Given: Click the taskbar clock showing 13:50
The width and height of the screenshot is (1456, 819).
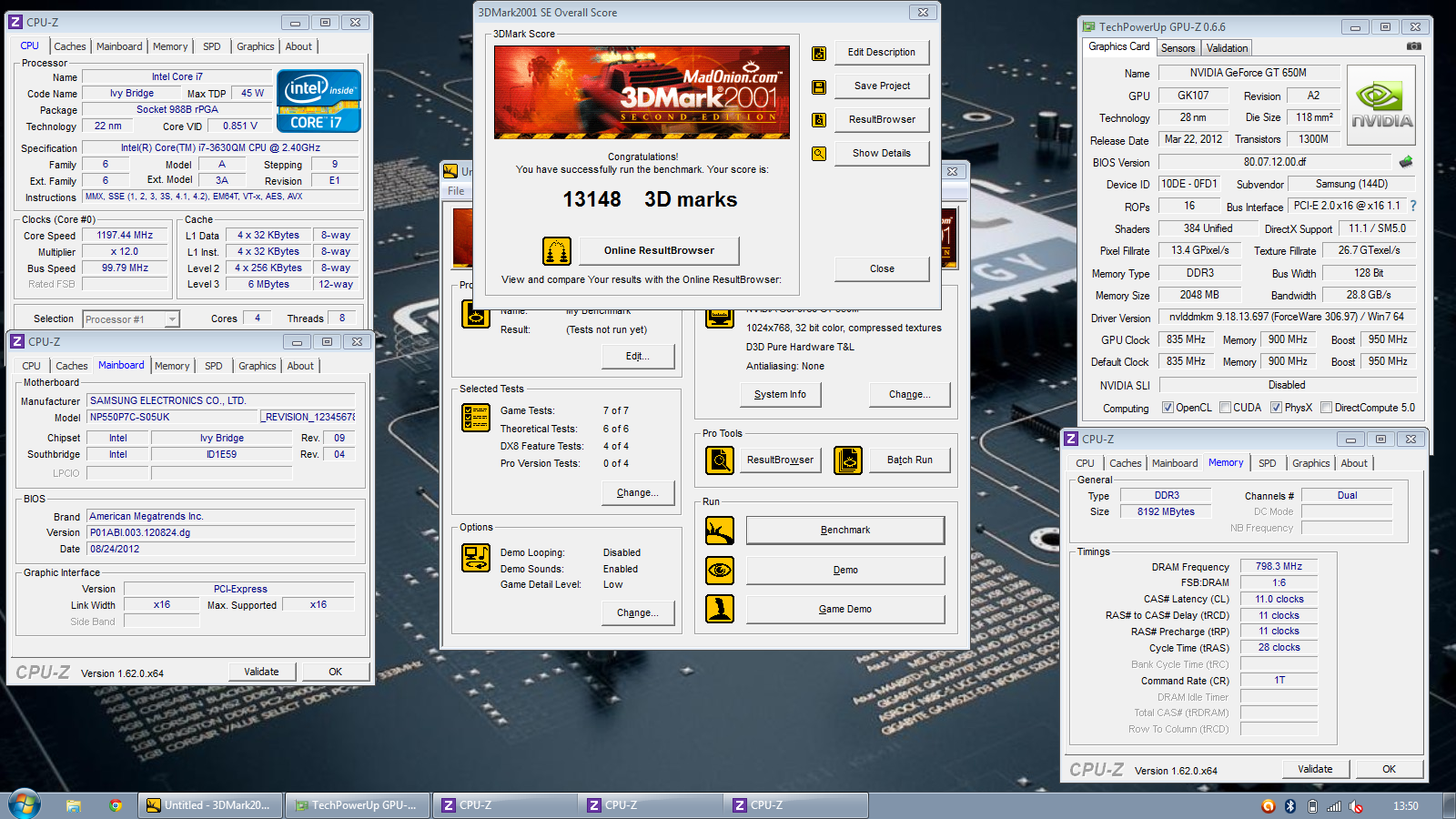Looking at the screenshot, I should click(x=1405, y=806).
